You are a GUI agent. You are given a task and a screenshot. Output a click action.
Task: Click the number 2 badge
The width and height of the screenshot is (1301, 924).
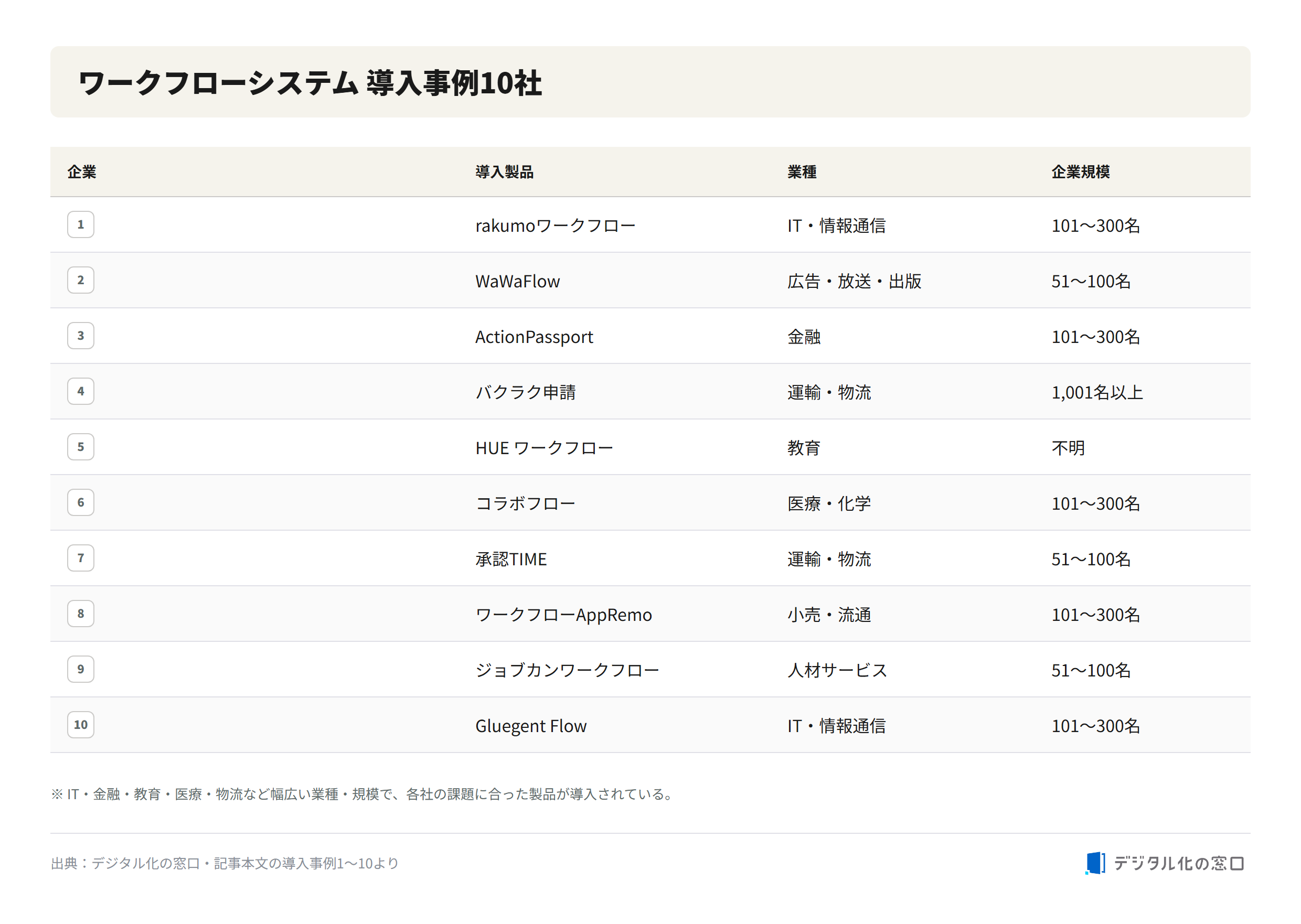tap(81, 281)
